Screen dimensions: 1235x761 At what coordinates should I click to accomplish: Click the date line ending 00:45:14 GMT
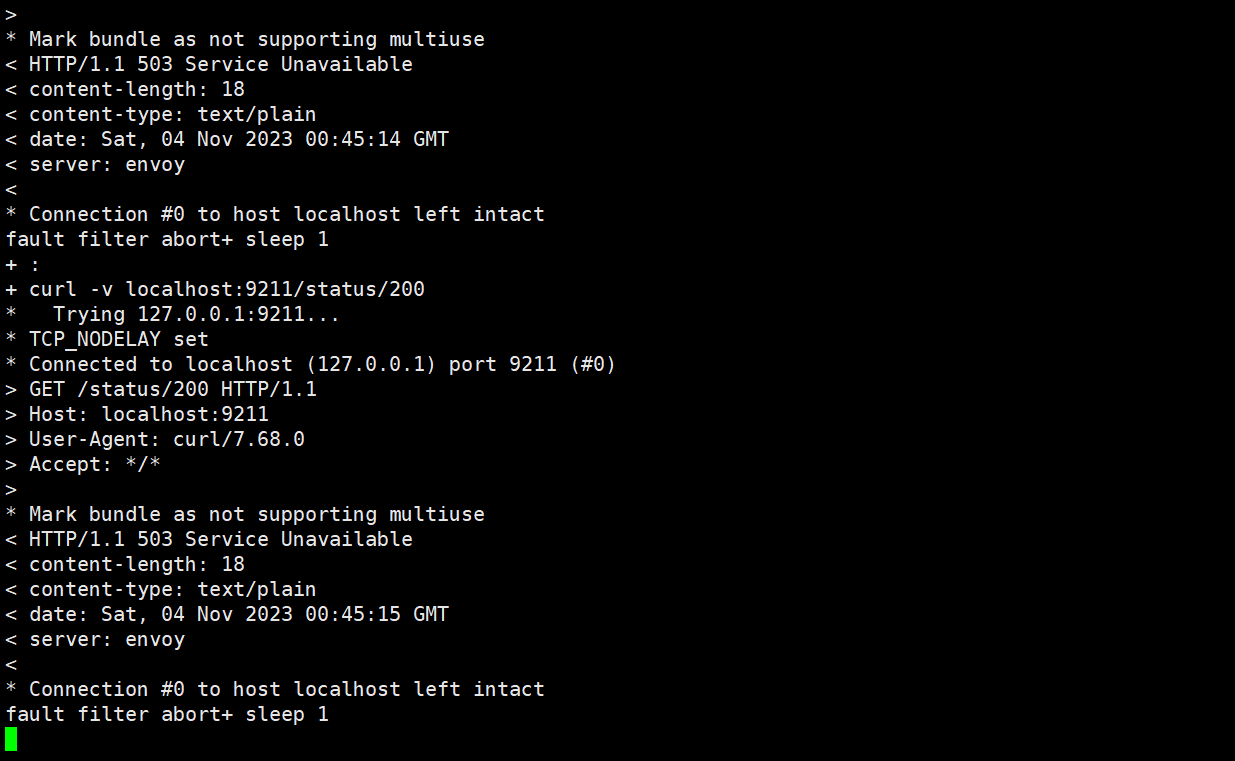227,139
